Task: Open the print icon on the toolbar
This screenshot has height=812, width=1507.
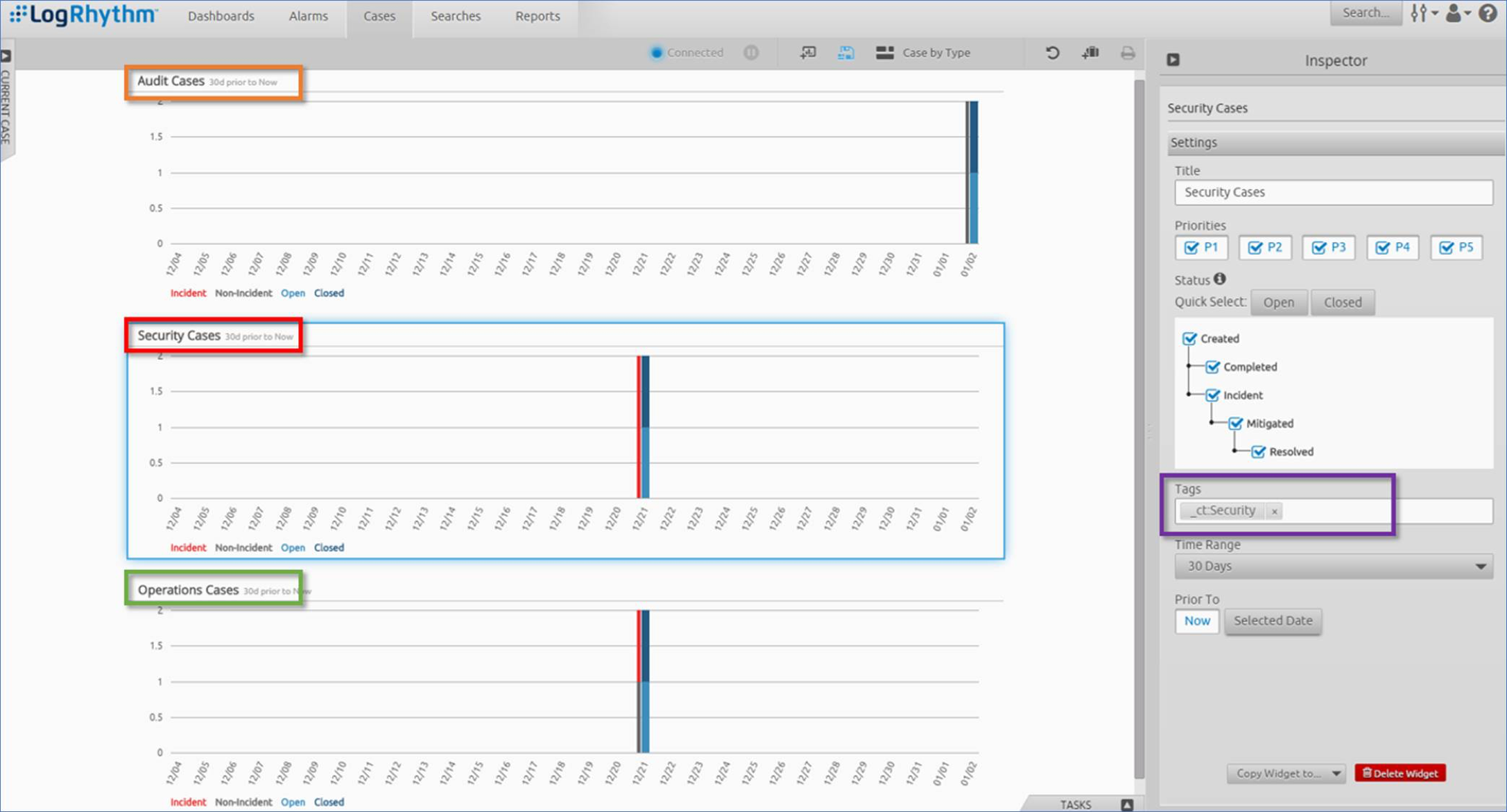Action: pos(1128,53)
